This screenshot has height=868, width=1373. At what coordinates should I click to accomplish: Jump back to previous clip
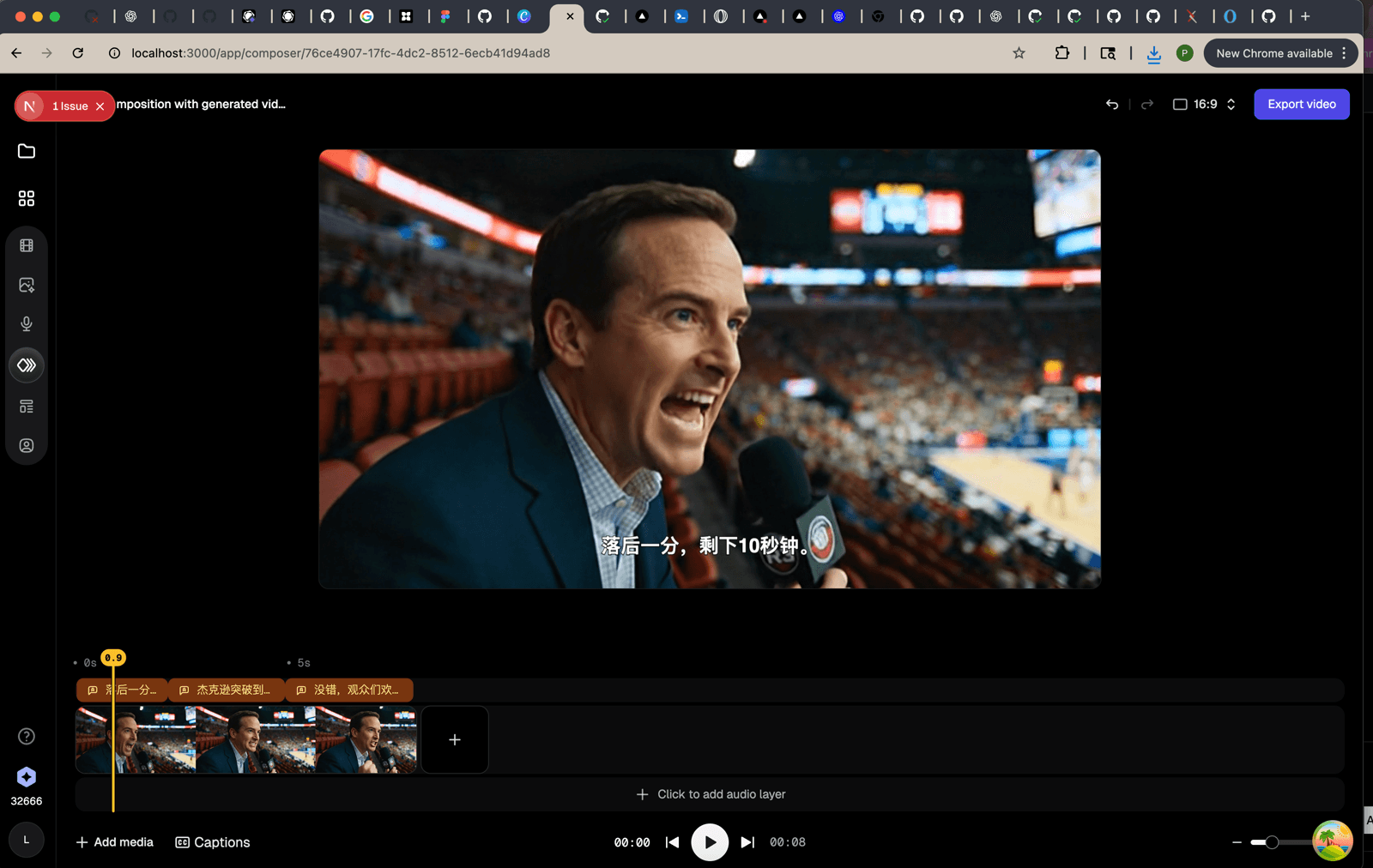(x=673, y=842)
